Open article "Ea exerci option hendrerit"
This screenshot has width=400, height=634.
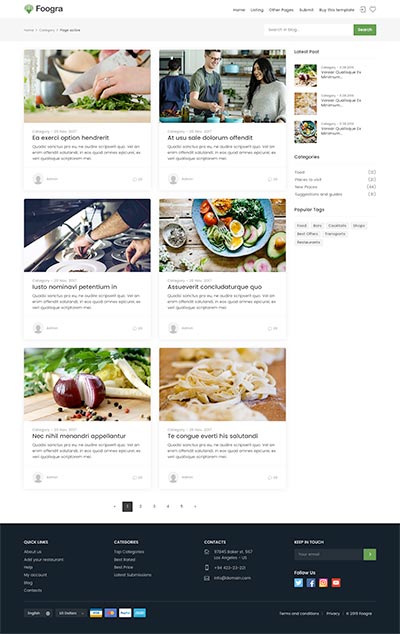(x=70, y=138)
